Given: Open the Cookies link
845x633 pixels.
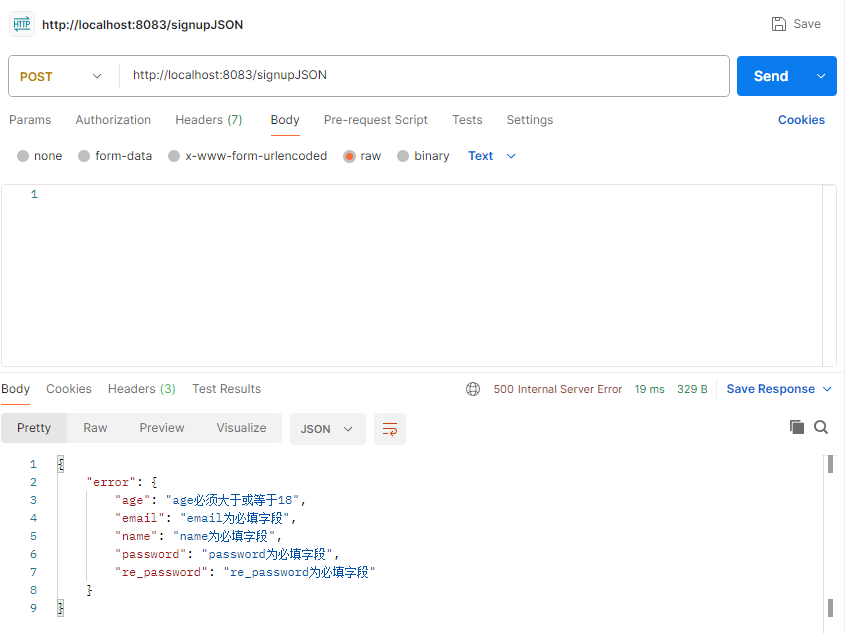Looking at the screenshot, I should [801, 120].
